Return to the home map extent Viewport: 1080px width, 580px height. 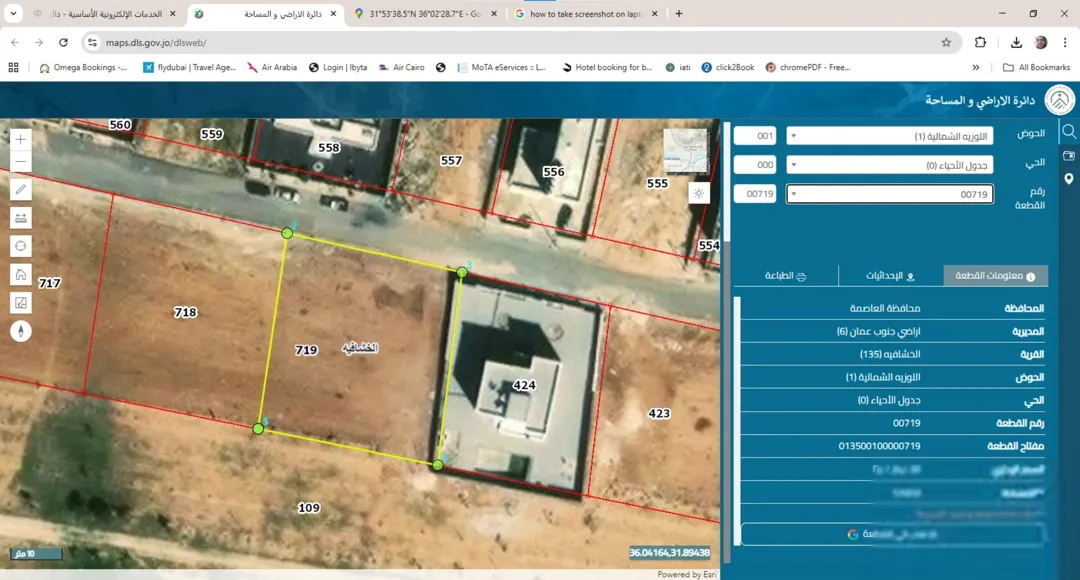point(21,275)
